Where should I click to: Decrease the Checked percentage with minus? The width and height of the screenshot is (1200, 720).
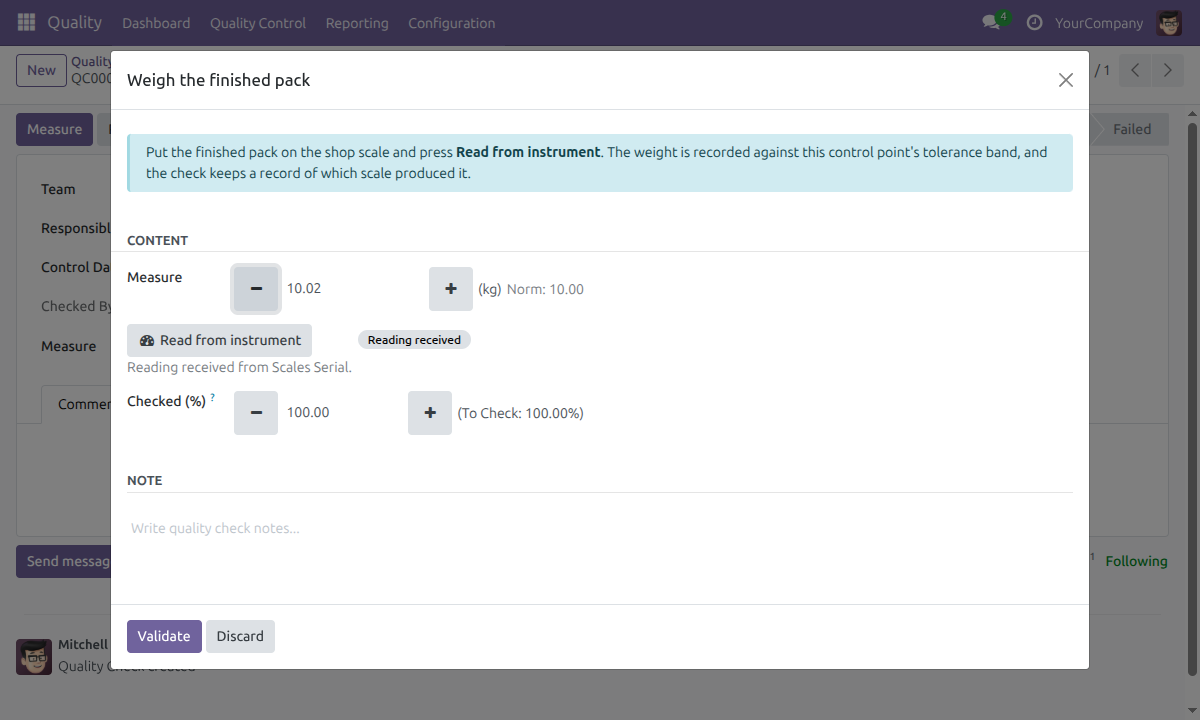(x=256, y=412)
